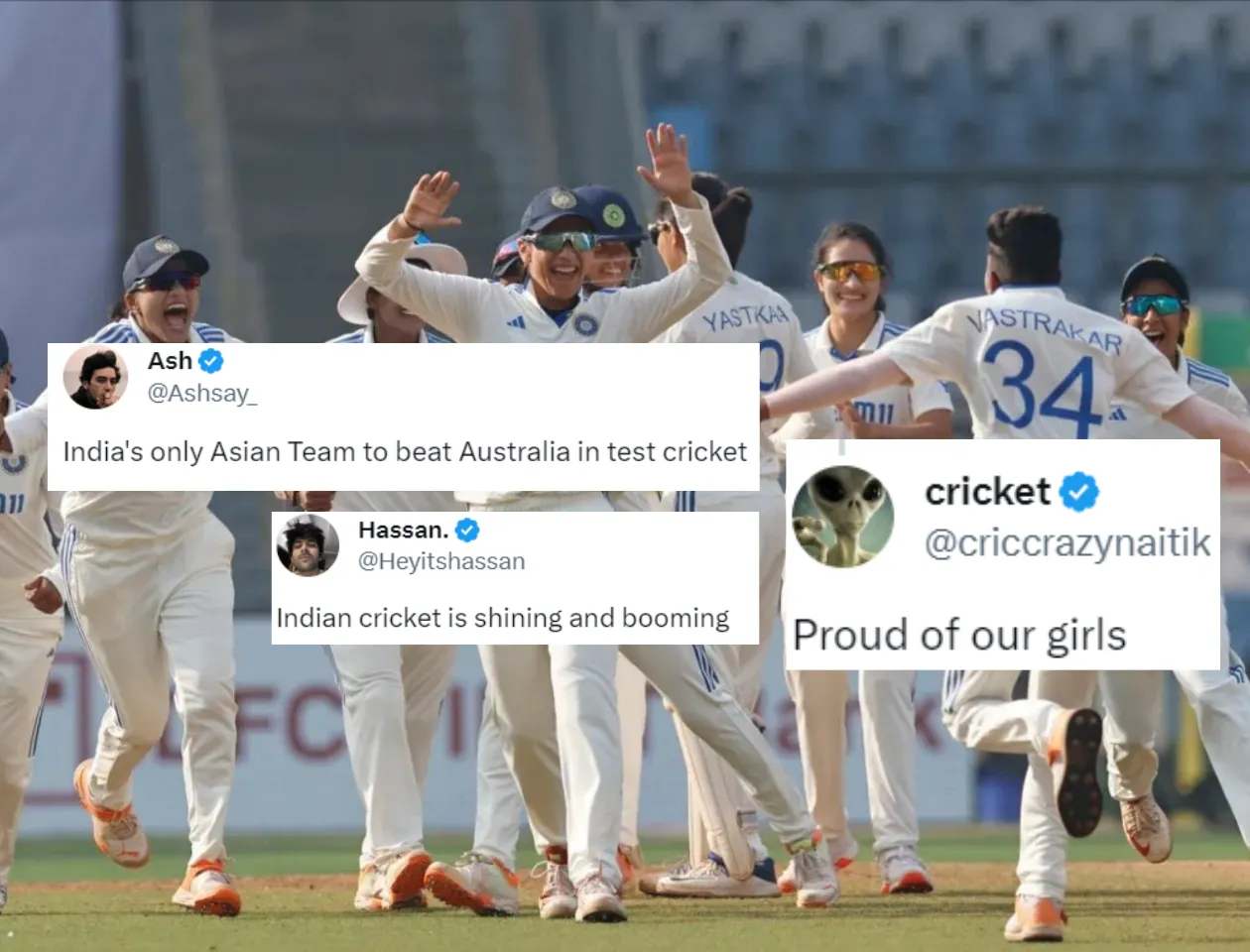Click the display name Hassan.
The height and width of the screenshot is (952, 1250).
click(x=403, y=530)
